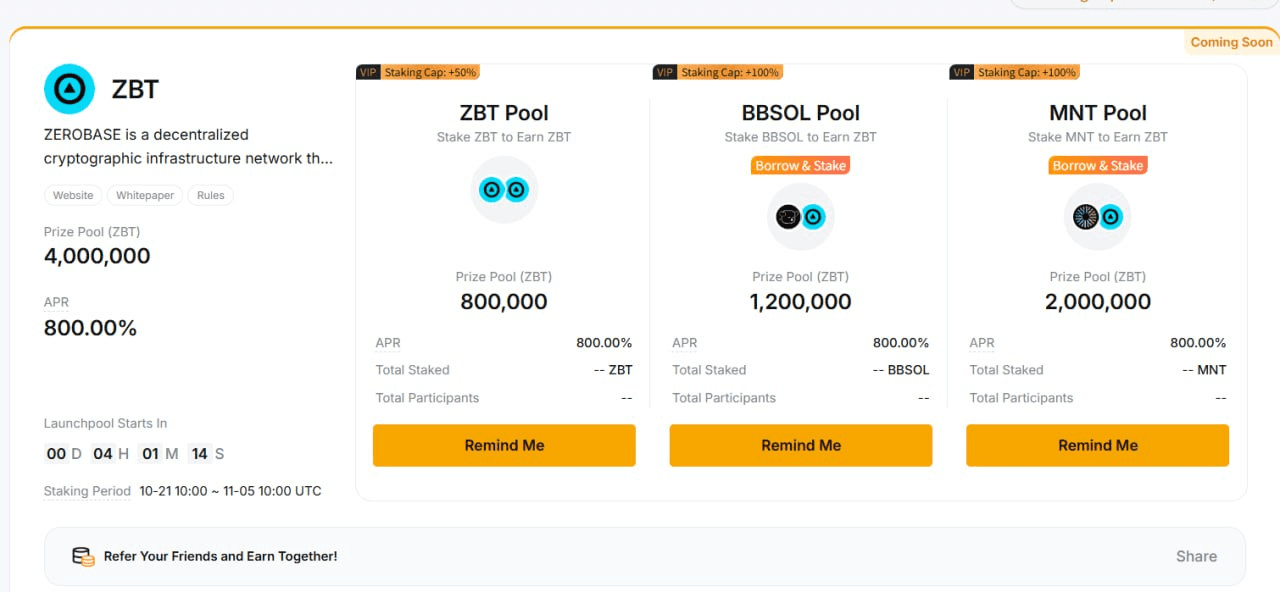This screenshot has height=592, width=1280.
Task: Click the BBSOL Pool coin pair icon
Action: click(801, 217)
